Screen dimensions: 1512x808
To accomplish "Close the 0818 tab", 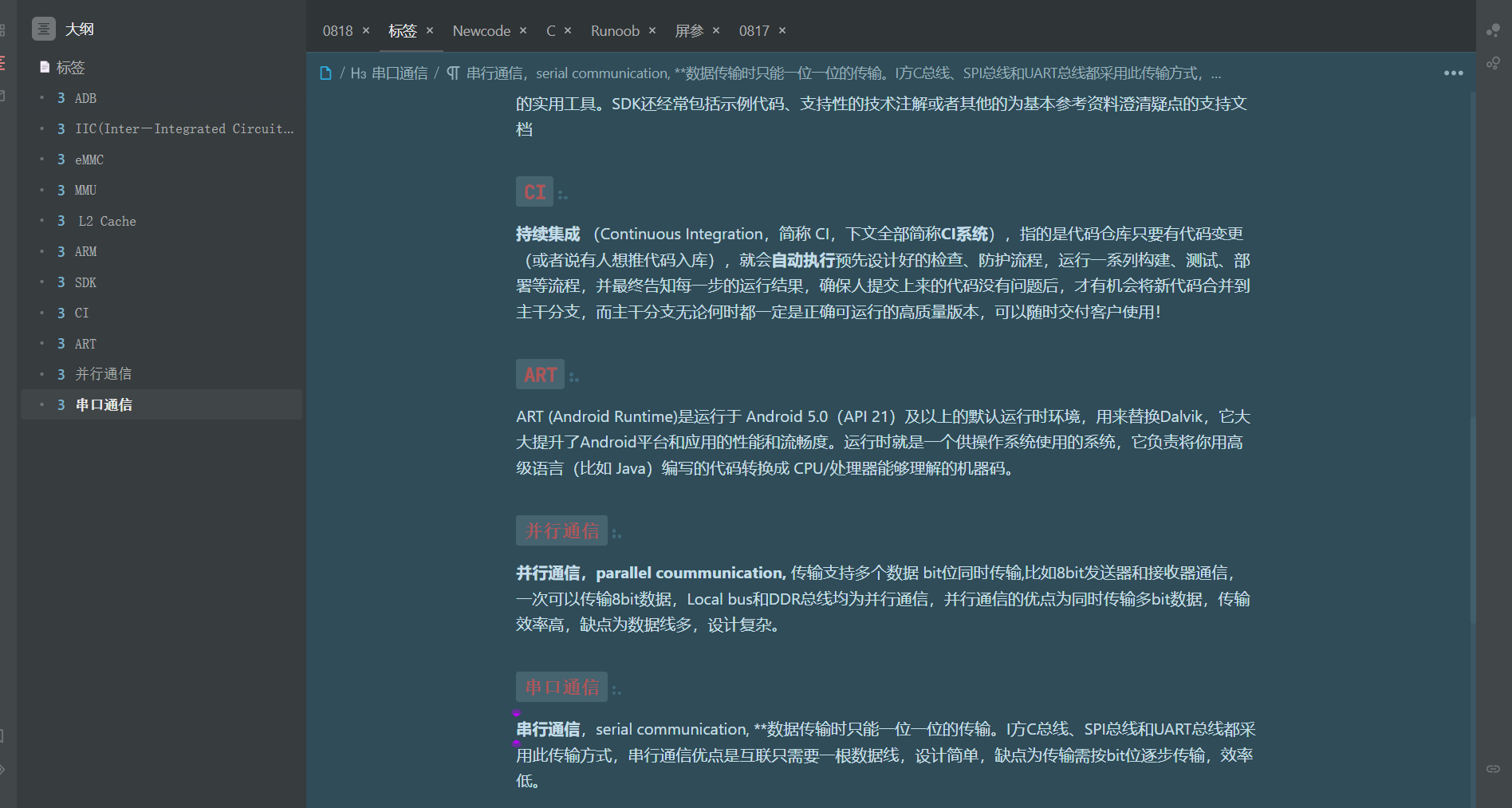I will 366,30.
